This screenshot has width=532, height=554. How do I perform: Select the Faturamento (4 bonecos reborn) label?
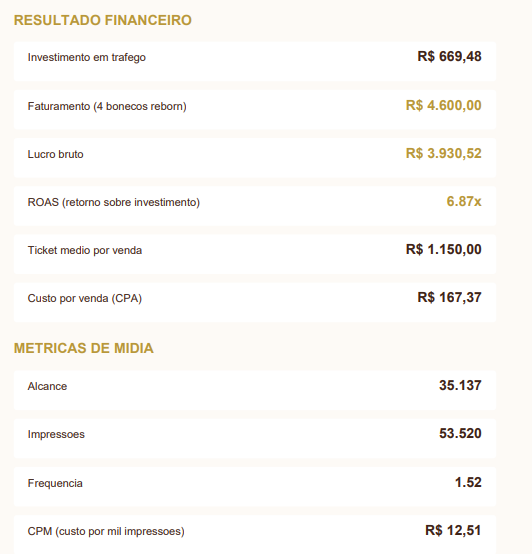tap(107, 106)
